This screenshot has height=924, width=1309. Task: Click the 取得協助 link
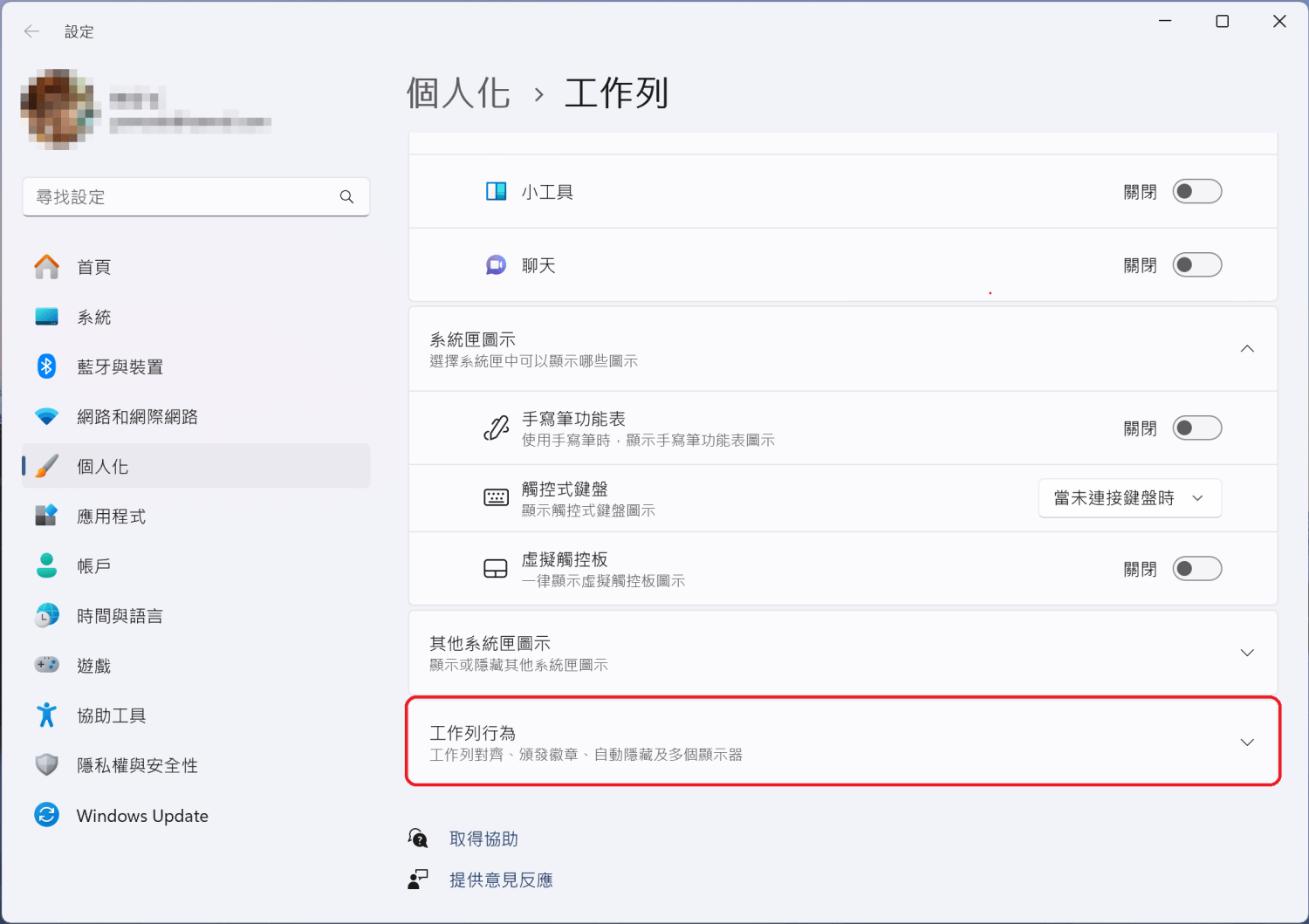(484, 838)
